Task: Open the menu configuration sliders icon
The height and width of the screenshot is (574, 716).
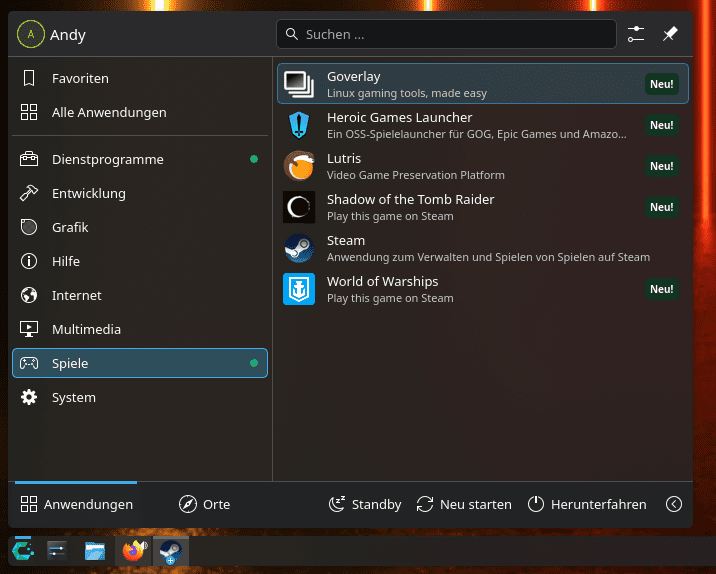Action: (636, 34)
